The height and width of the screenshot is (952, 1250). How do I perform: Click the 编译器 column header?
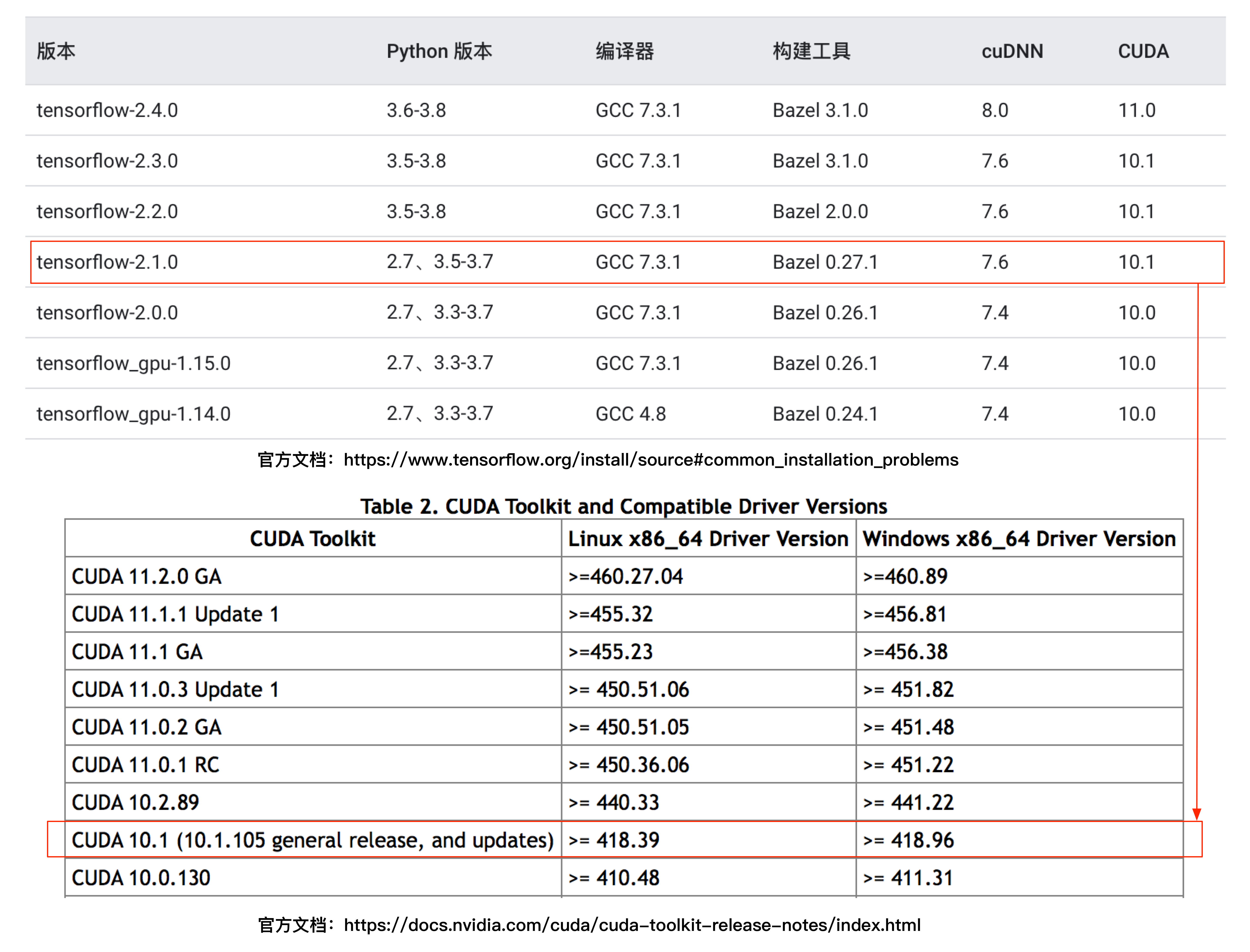[624, 51]
